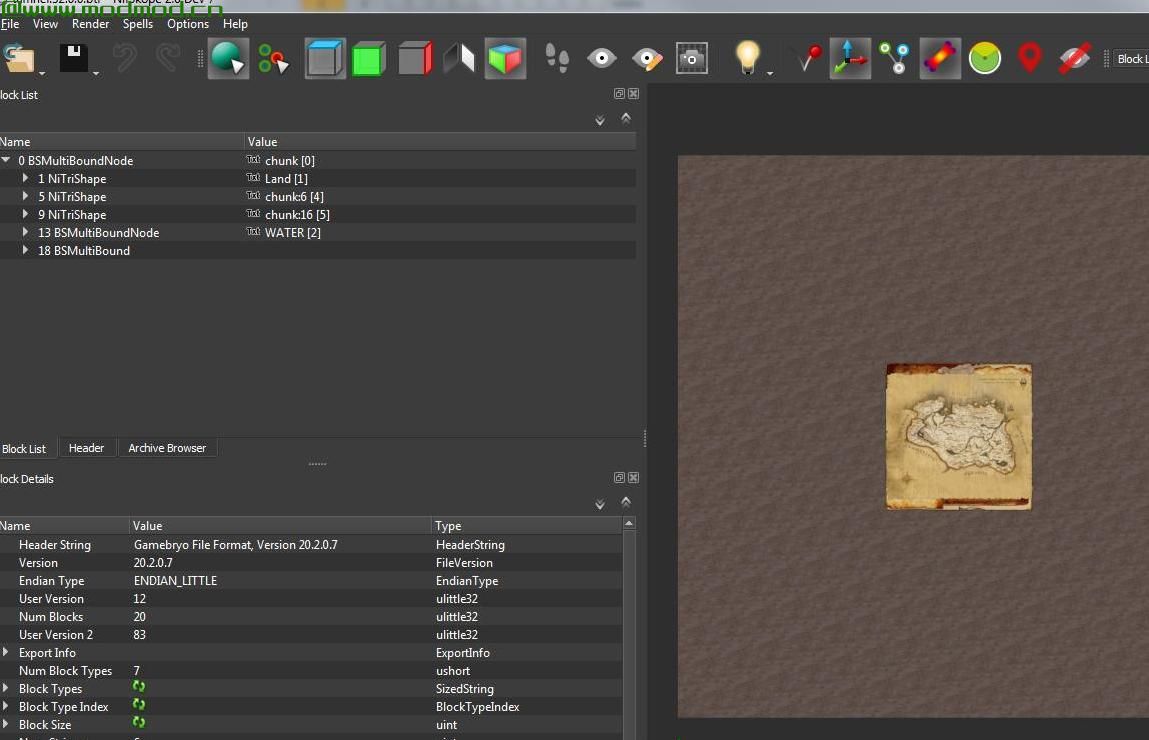Expand the Block Types row
Image resolution: width=1149 pixels, height=740 pixels.
pos(6,688)
